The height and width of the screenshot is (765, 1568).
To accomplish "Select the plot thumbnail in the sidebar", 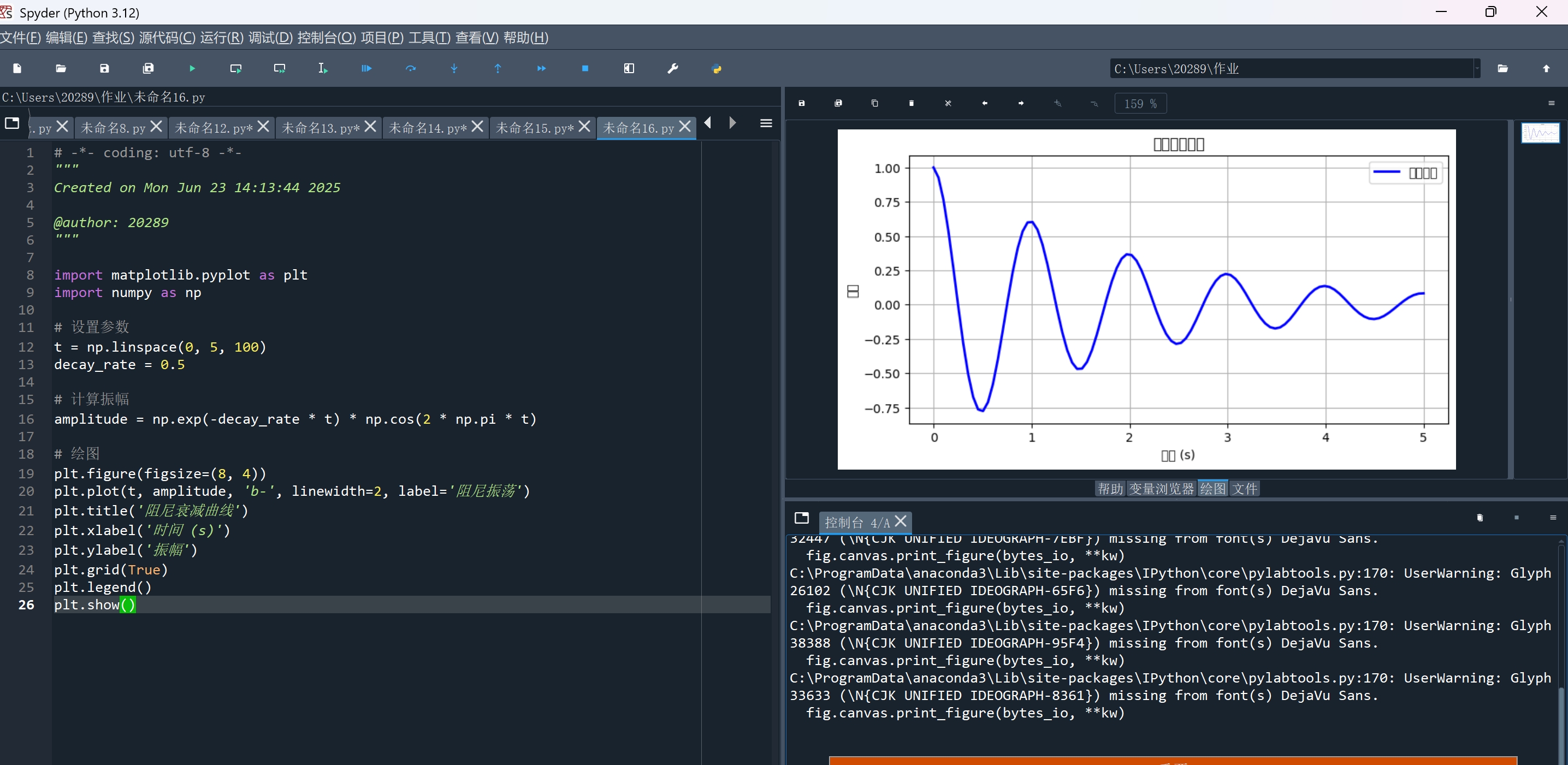I will coord(1540,133).
